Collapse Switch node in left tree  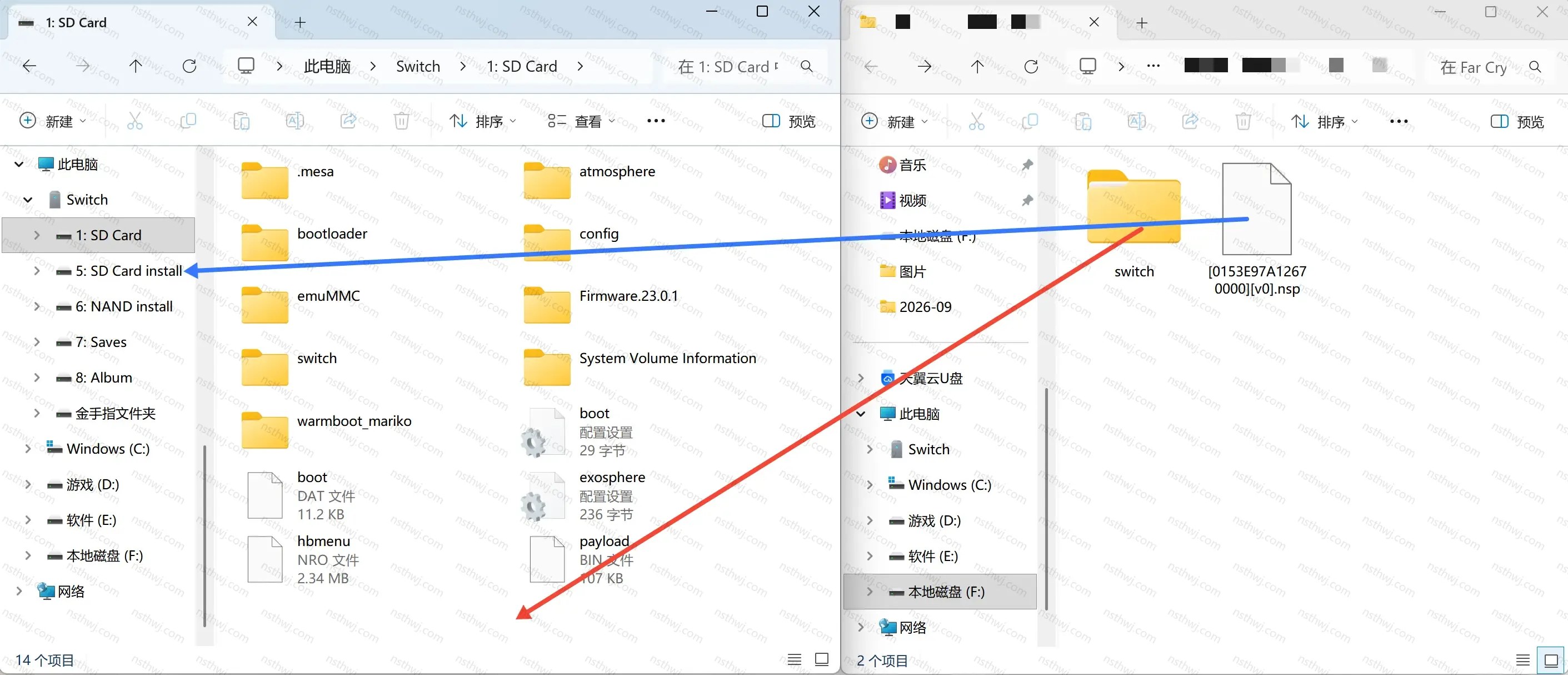click(x=27, y=199)
